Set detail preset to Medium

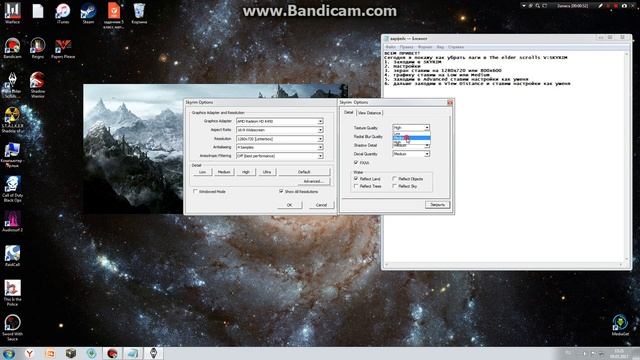[x=224, y=172]
